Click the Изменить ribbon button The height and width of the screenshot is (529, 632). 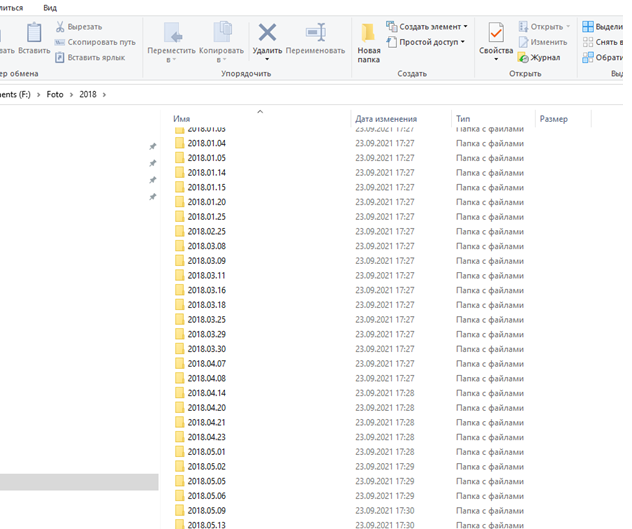pyautogui.click(x=543, y=42)
